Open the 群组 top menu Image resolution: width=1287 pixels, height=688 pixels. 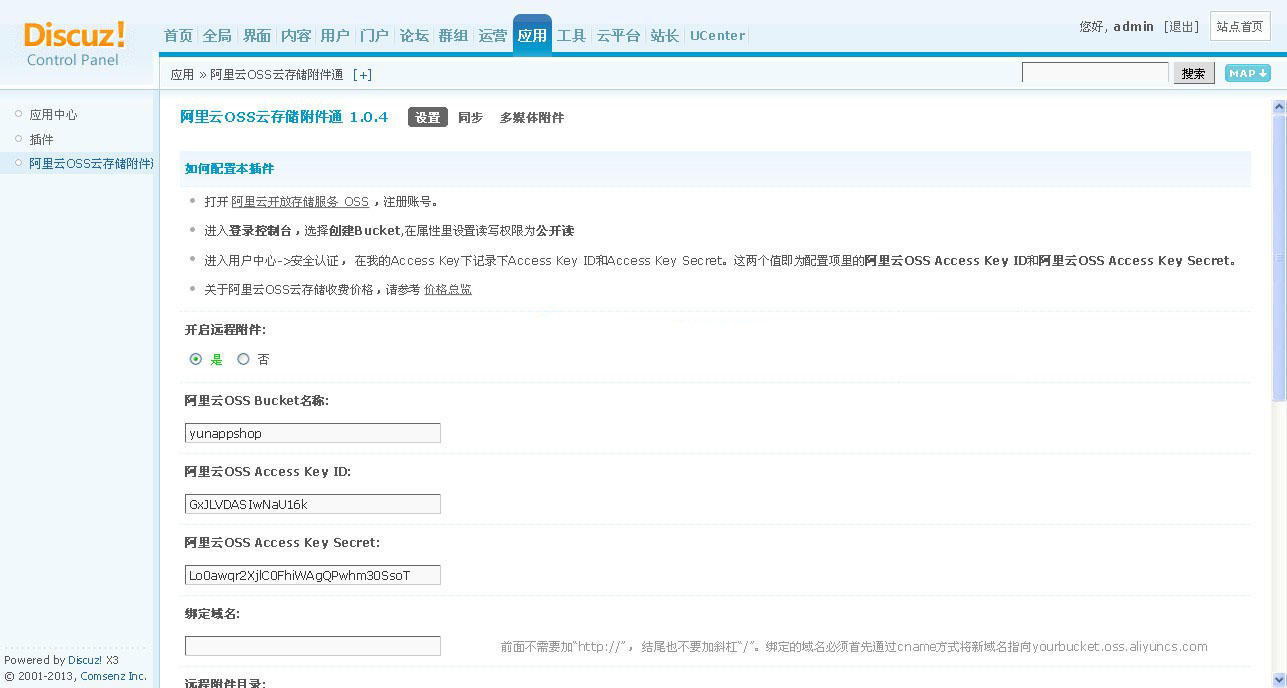point(453,36)
